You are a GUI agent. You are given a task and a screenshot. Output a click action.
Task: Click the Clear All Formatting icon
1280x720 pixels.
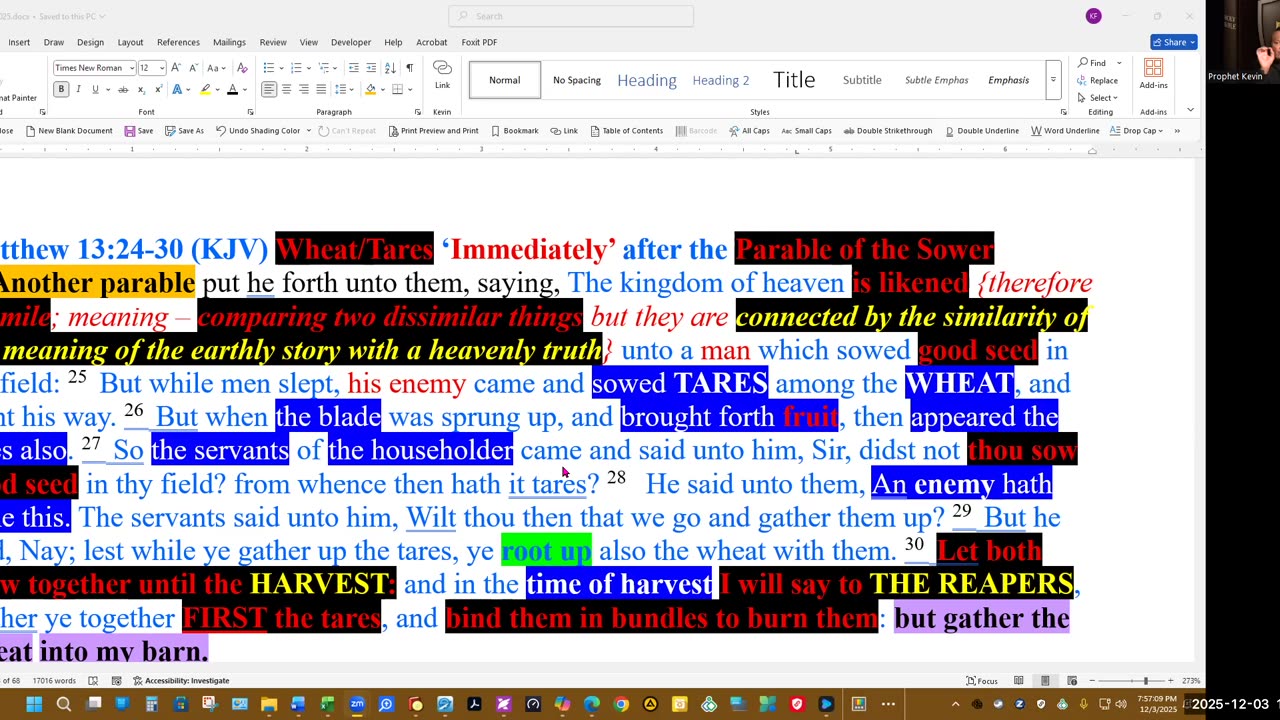click(242, 68)
